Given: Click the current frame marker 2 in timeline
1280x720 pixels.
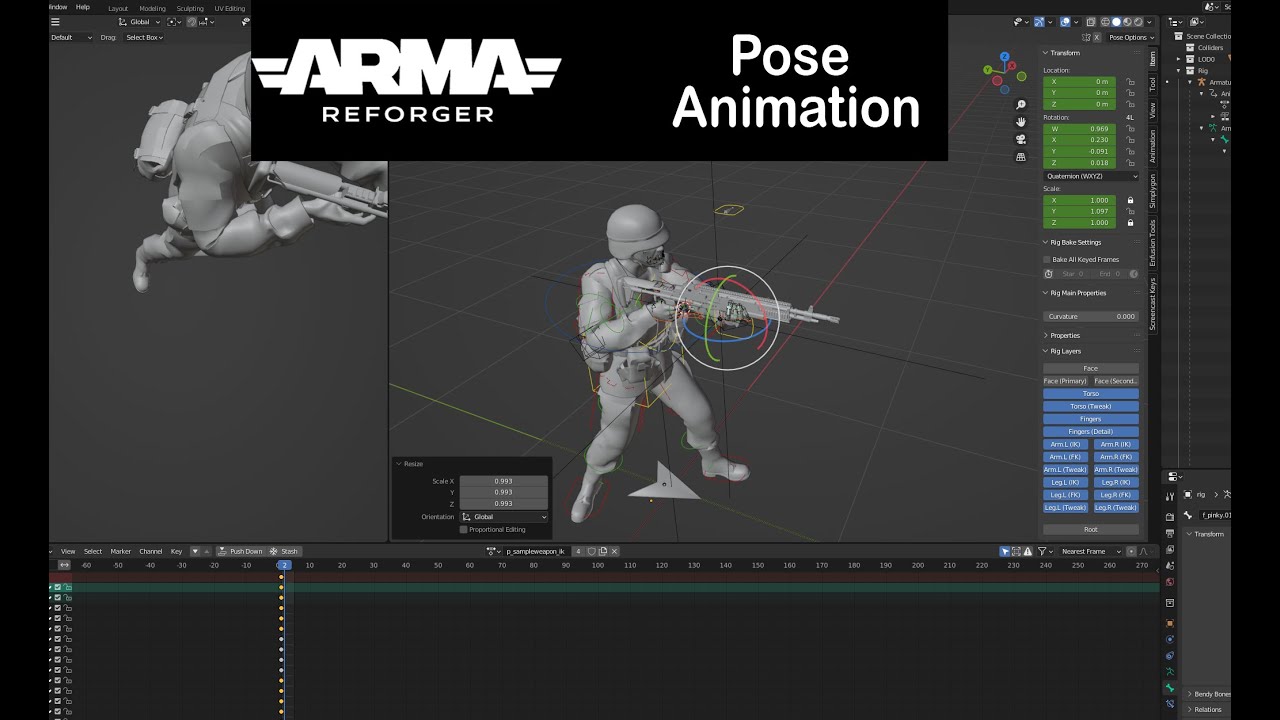Looking at the screenshot, I should pyautogui.click(x=283, y=565).
